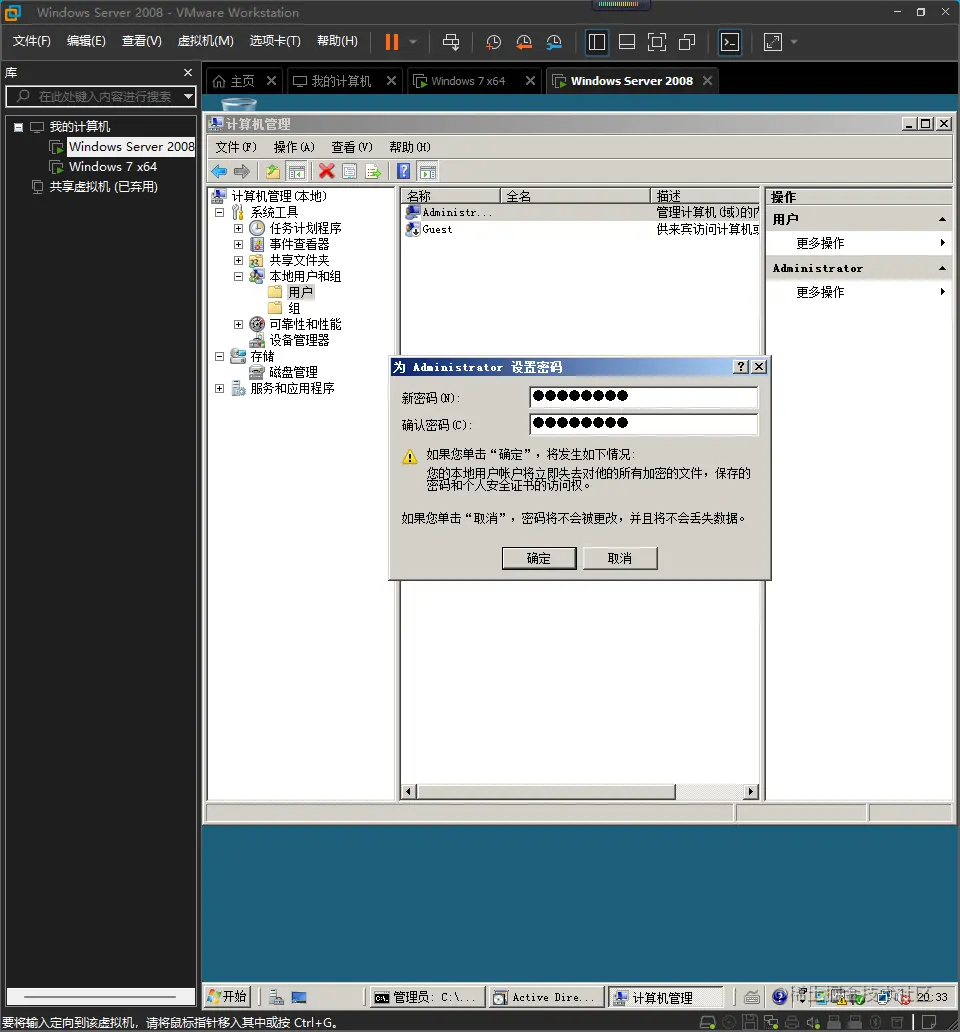Click the forward arrow in 计算机管理 toolbar
This screenshot has width=960, height=1032.
(242, 172)
